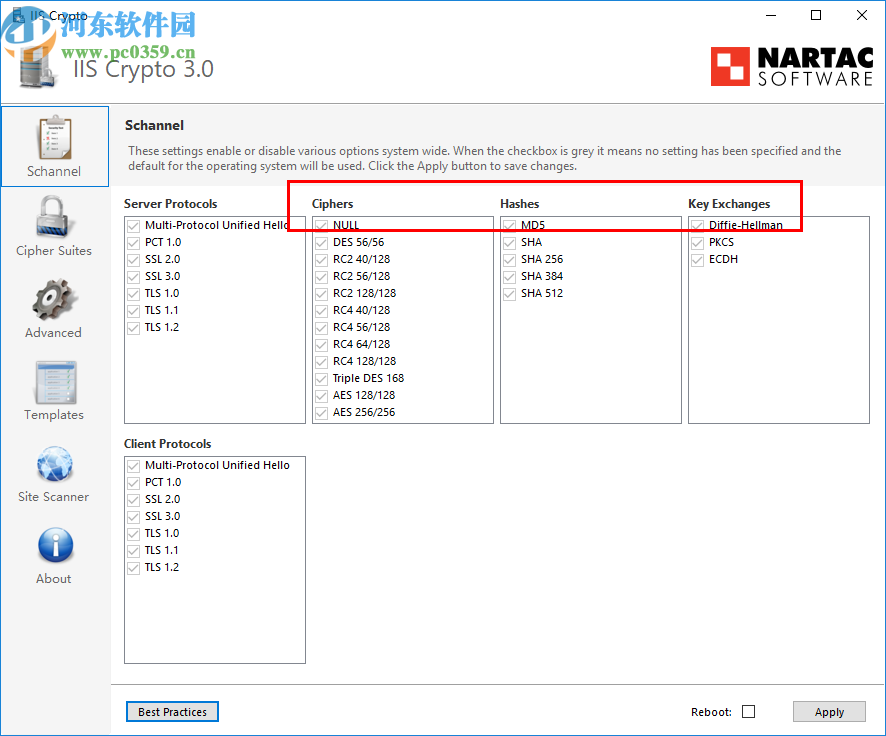Click the Hashes heading
This screenshot has height=736, width=886.
point(520,204)
